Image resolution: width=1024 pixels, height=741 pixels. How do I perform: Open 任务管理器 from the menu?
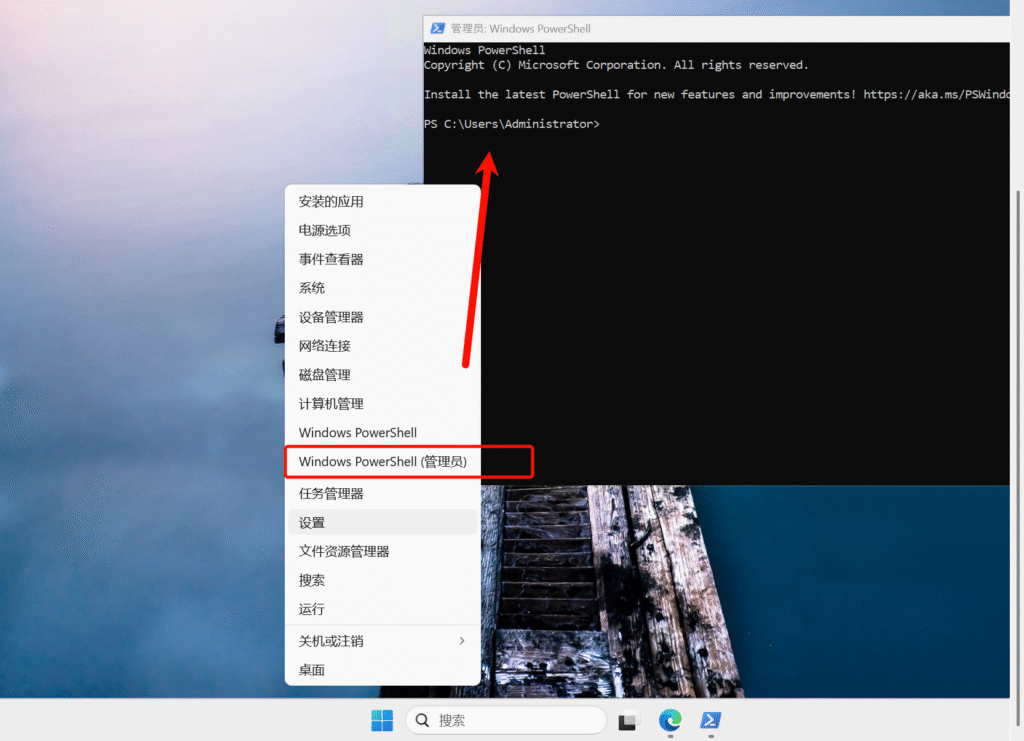pos(331,493)
